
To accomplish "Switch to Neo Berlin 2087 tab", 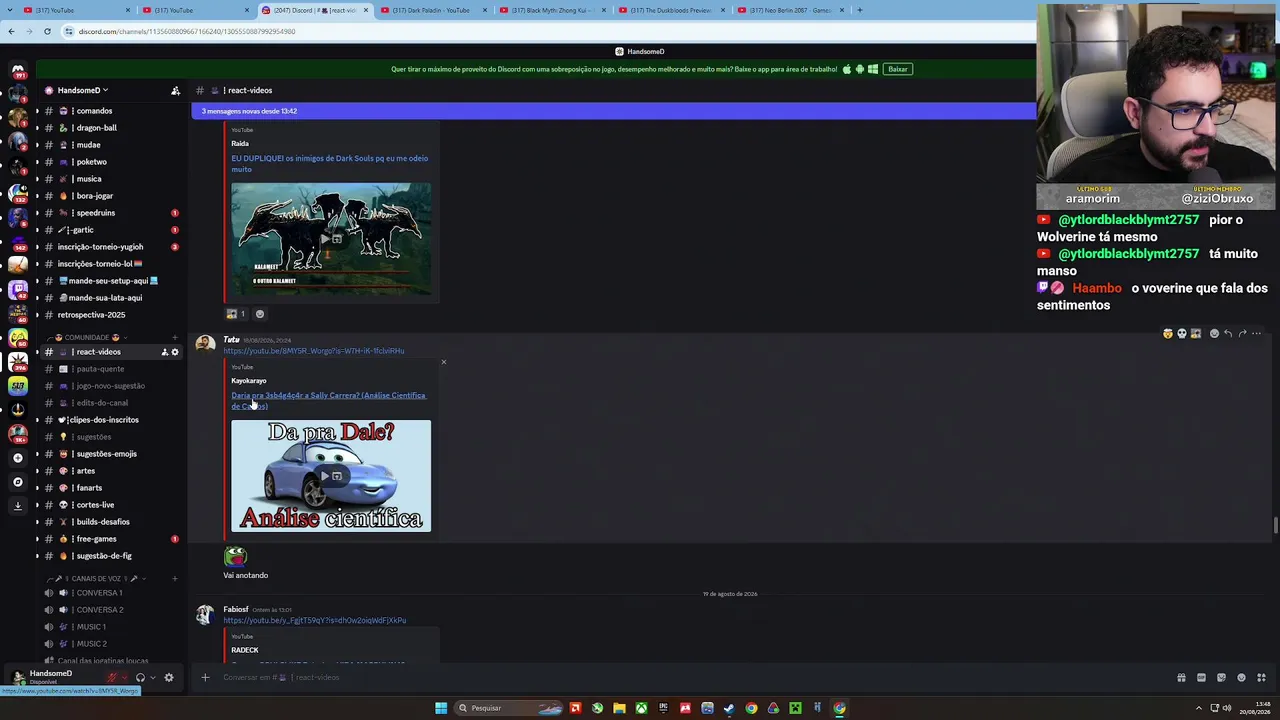I will (x=789, y=10).
